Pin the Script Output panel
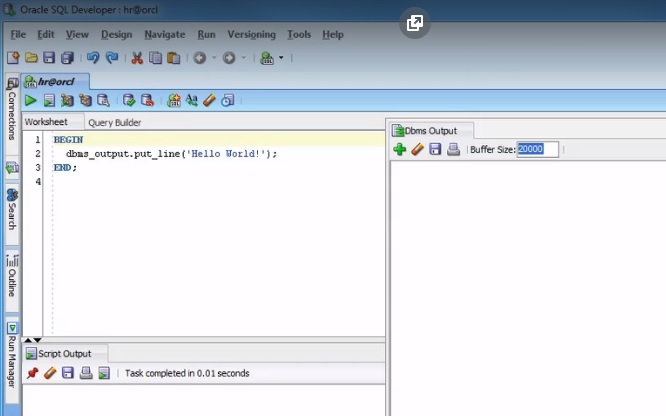This screenshot has height=416, width=666. tap(32, 373)
